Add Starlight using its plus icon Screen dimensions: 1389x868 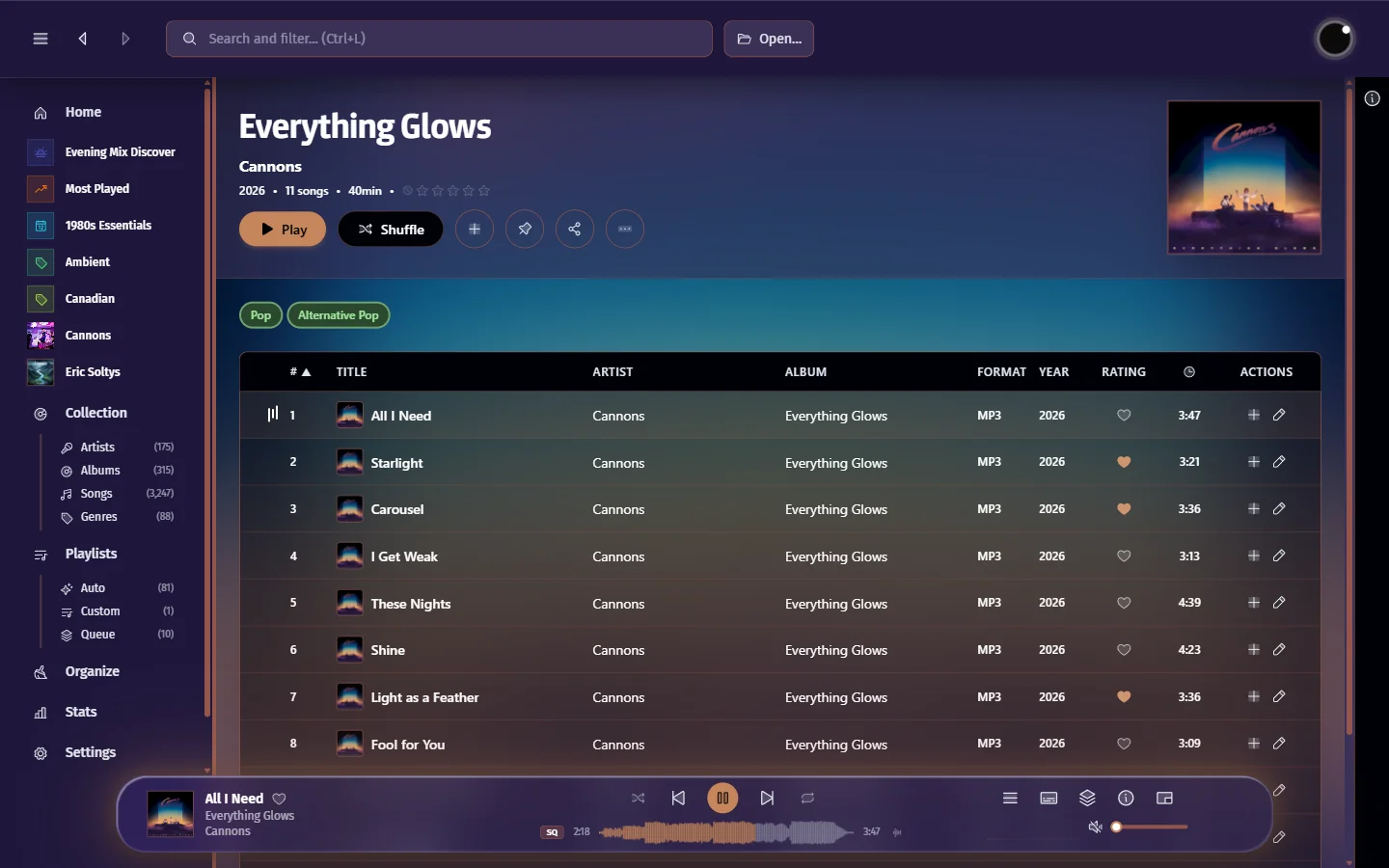[x=1254, y=462]
